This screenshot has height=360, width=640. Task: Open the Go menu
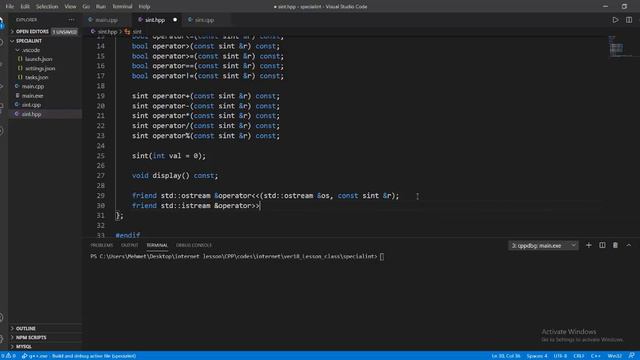point(86,7)
